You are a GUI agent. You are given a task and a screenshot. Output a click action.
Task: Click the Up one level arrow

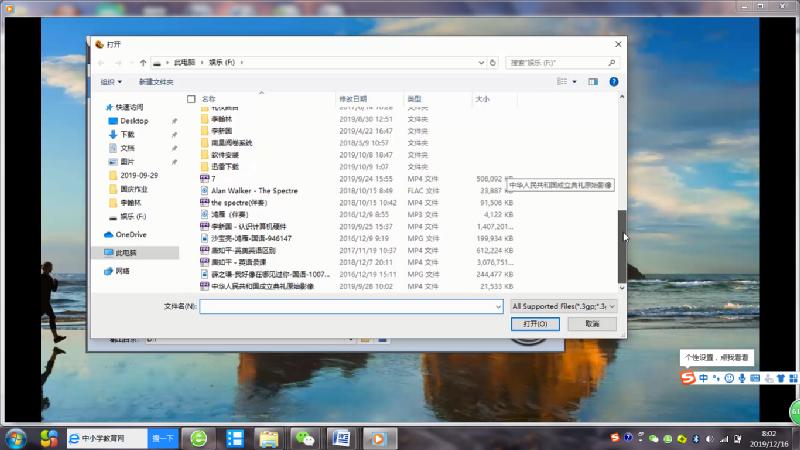[143, 62]
